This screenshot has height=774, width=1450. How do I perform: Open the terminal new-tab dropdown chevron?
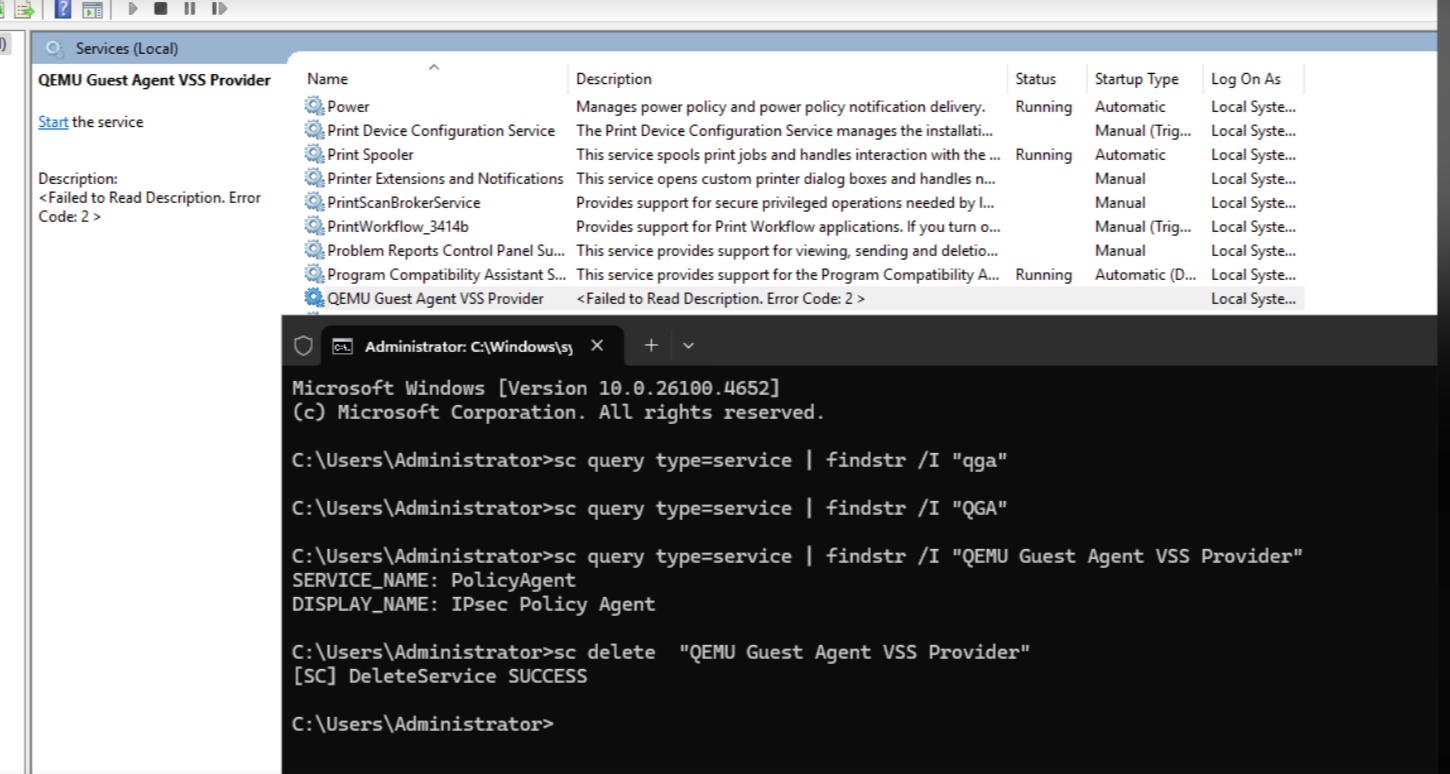(x=688, y=346)
